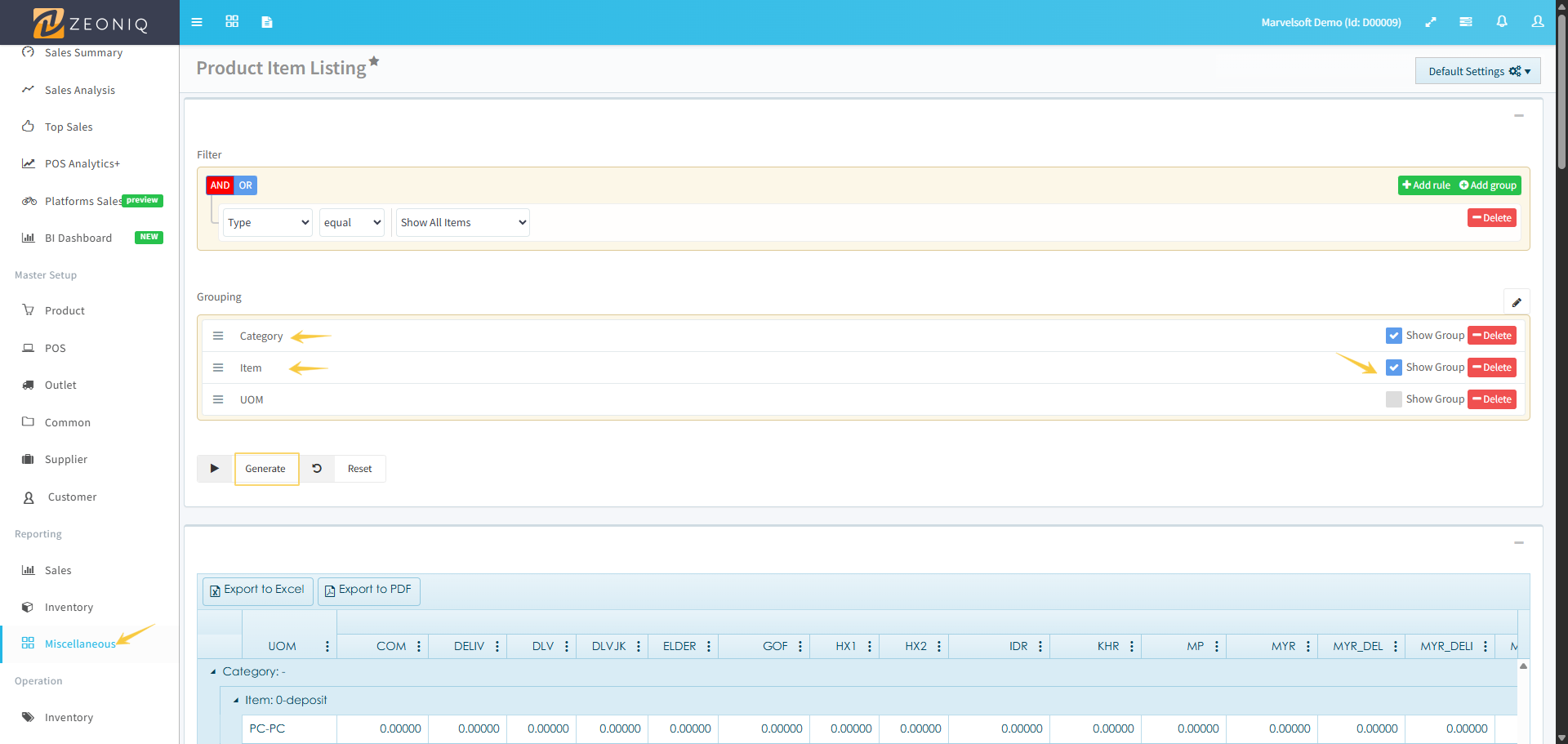Select the OR condition toggle
Screen dimensions: 1568x744
point(245,185)
